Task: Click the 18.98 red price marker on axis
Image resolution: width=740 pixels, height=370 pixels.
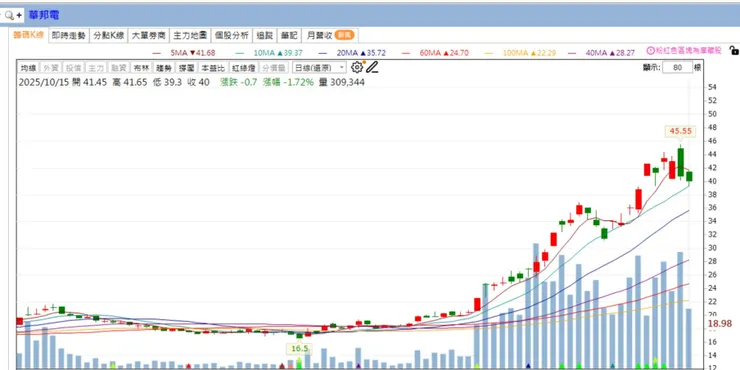Action: tap(720, 324)
